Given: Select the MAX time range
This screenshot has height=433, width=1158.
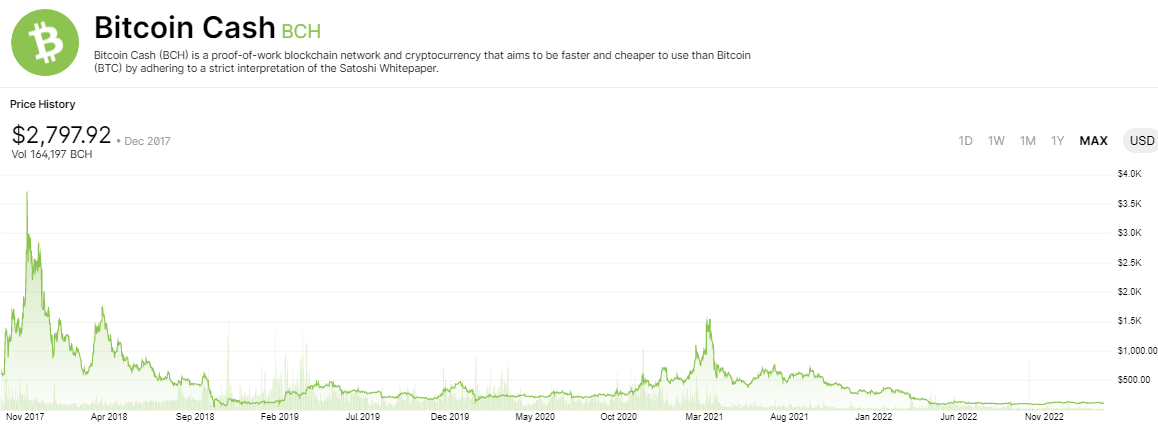Looking at the screenshot, I should (x=1093, y=141).
